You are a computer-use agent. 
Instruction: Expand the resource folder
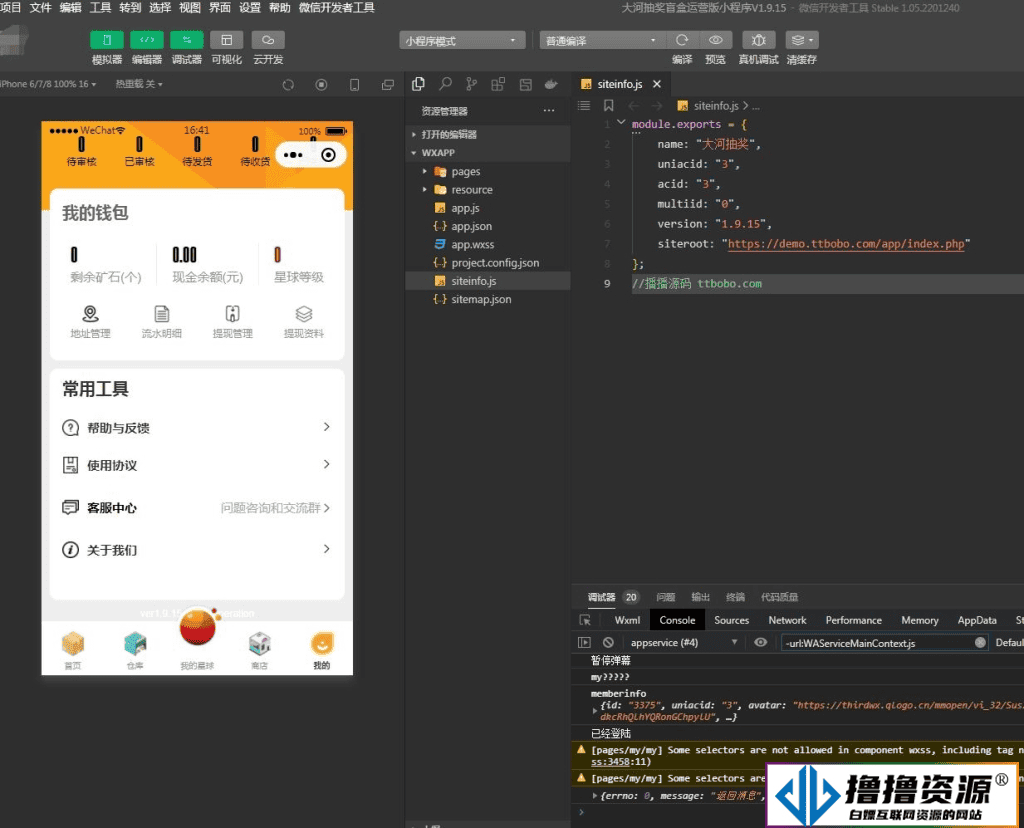pos(487,190)
